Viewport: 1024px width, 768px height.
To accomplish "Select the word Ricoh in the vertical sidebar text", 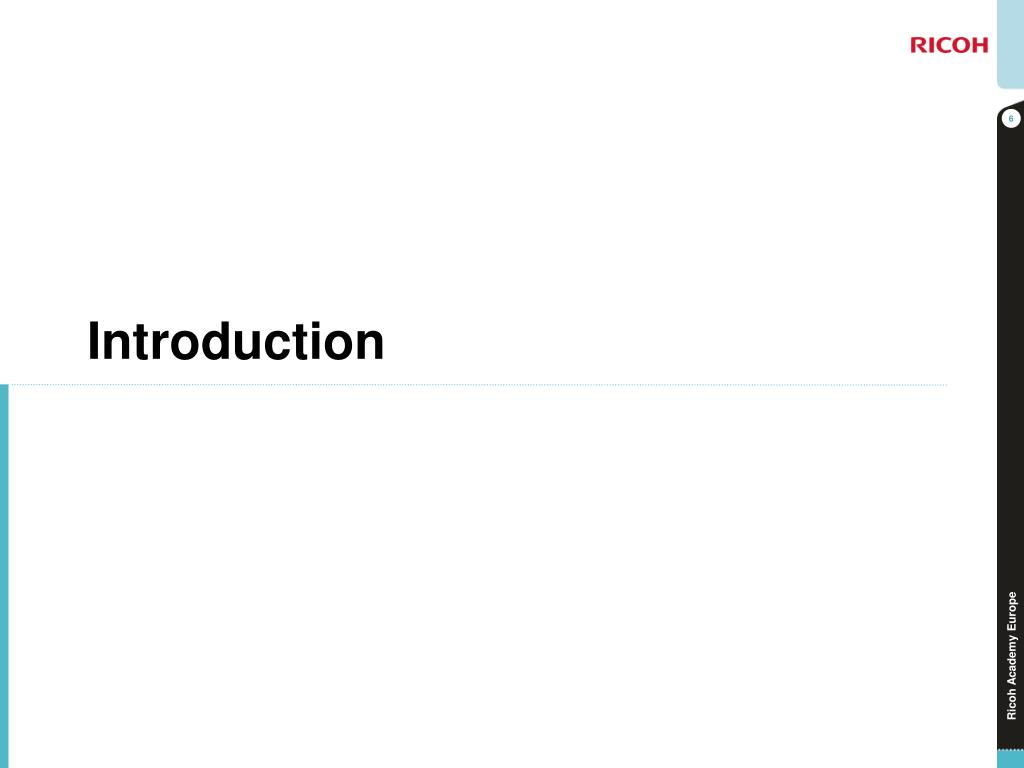I will [1012, 705].
